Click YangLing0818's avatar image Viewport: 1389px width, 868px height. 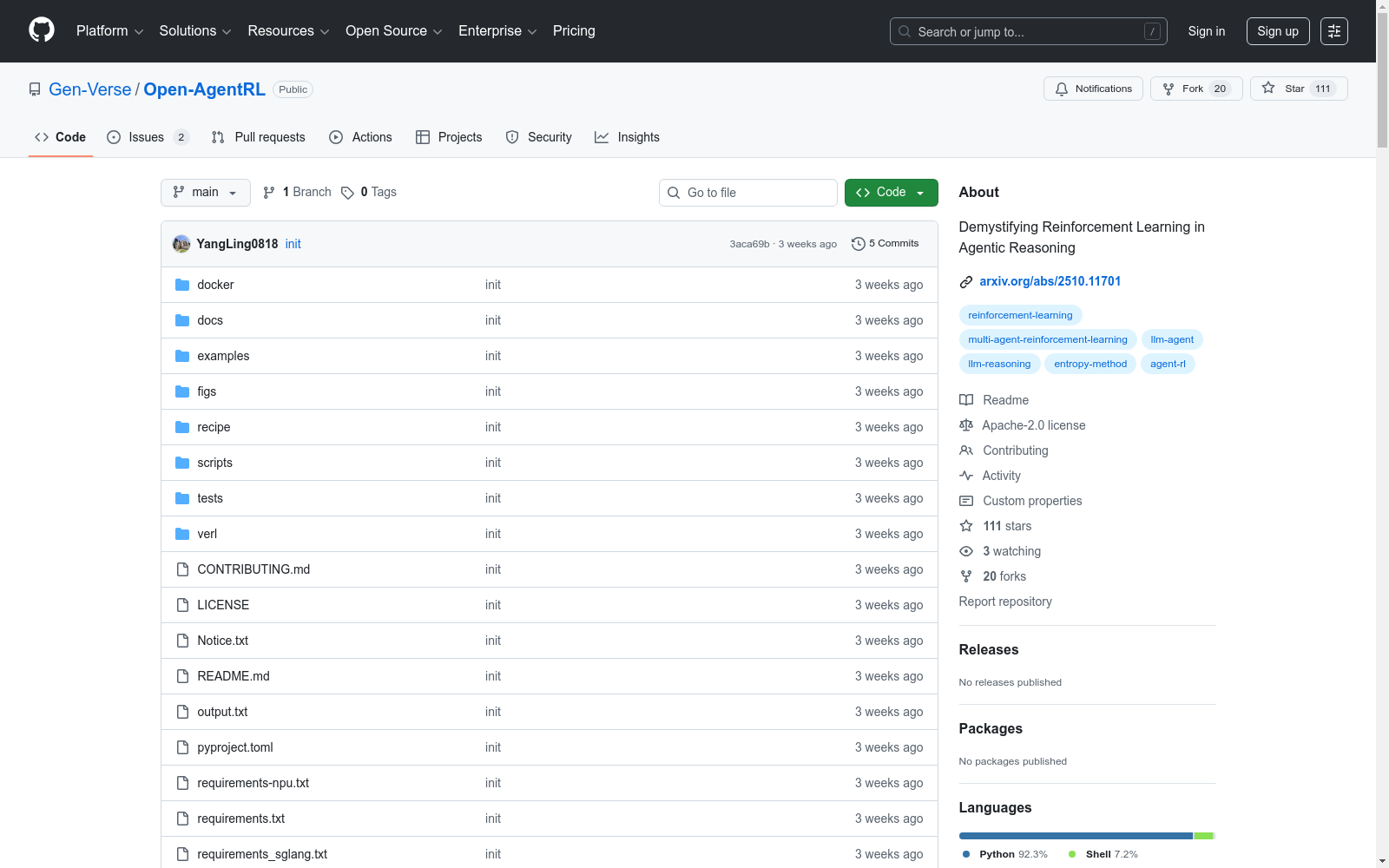pos(181,244)
